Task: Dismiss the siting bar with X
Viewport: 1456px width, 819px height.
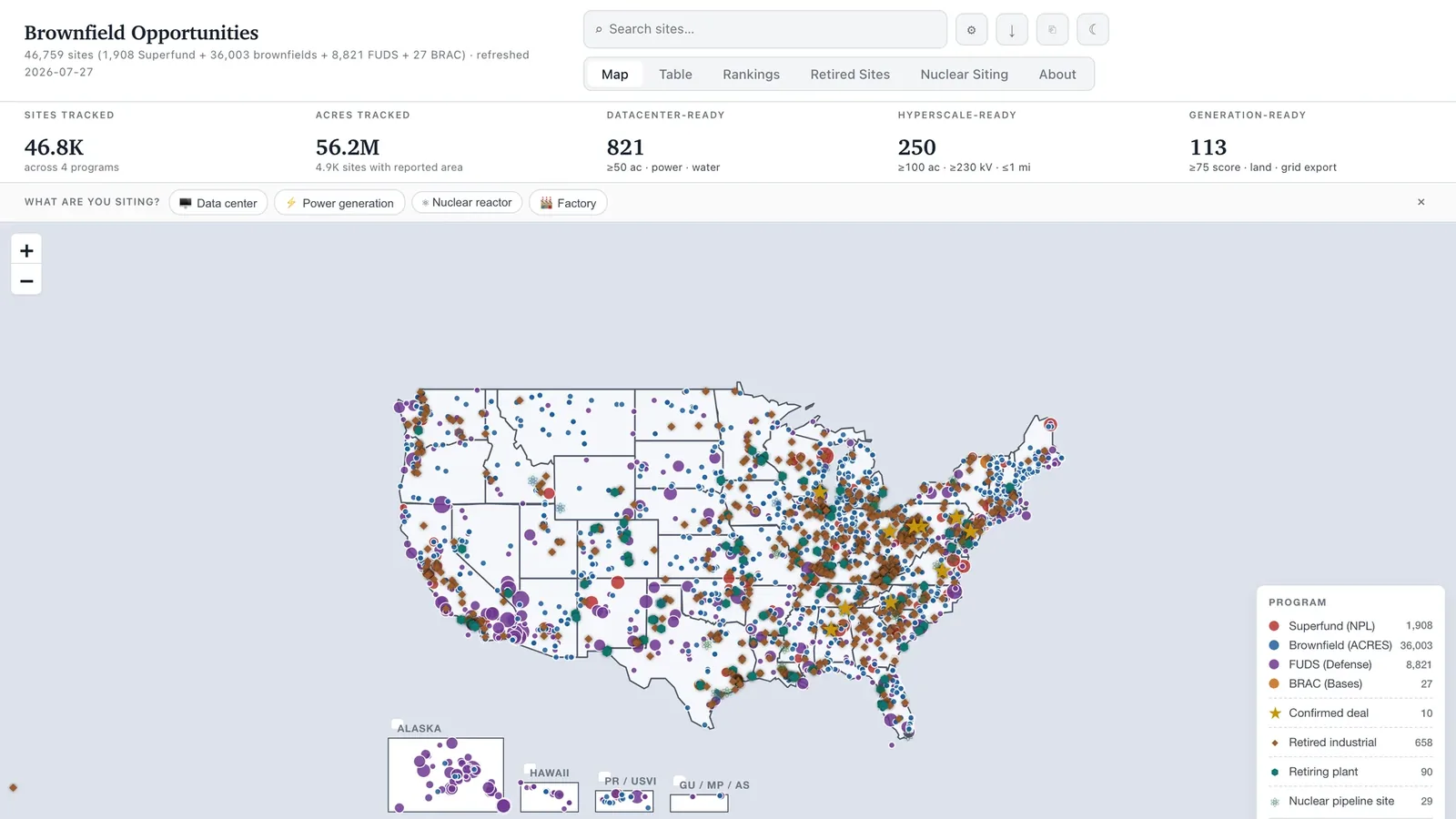Action: point(1421,202)
